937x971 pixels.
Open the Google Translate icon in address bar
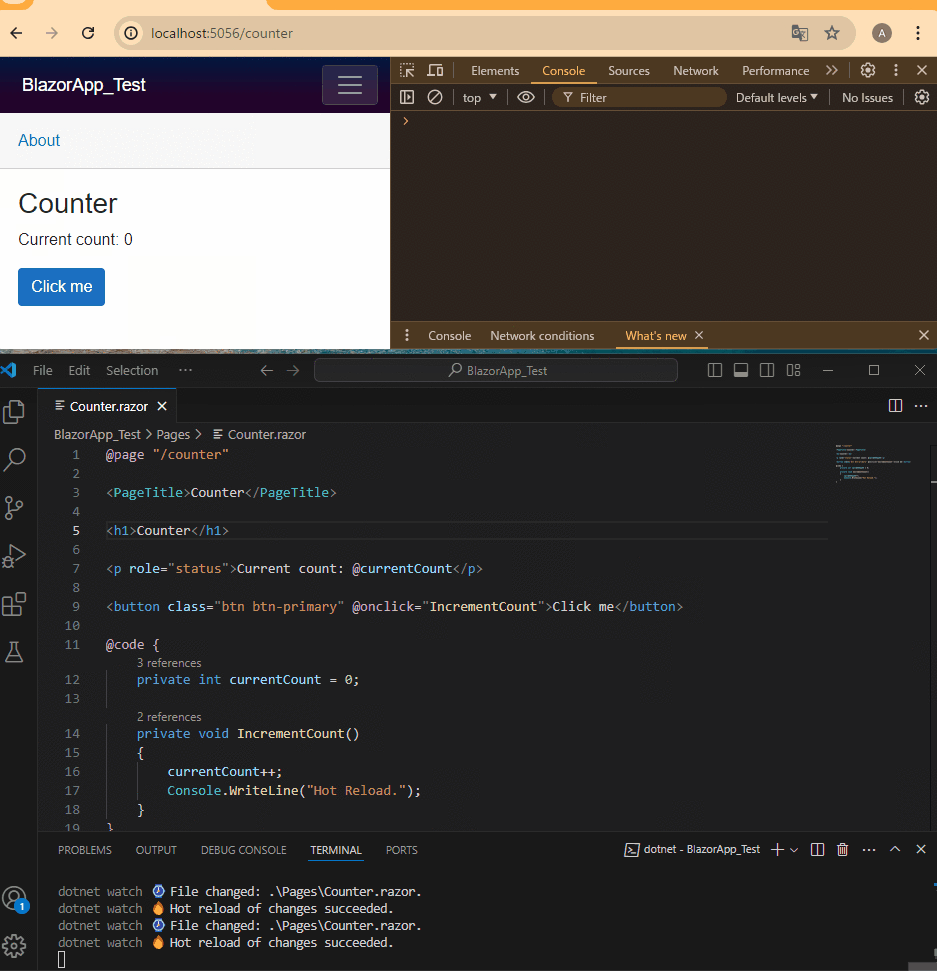[800, 33]
